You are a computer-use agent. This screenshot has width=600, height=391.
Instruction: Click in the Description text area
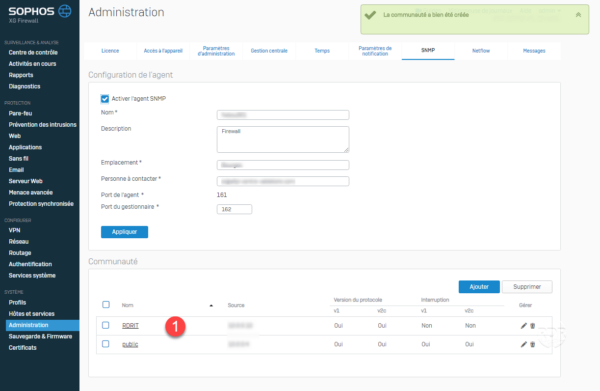click(x=283, y=140)
